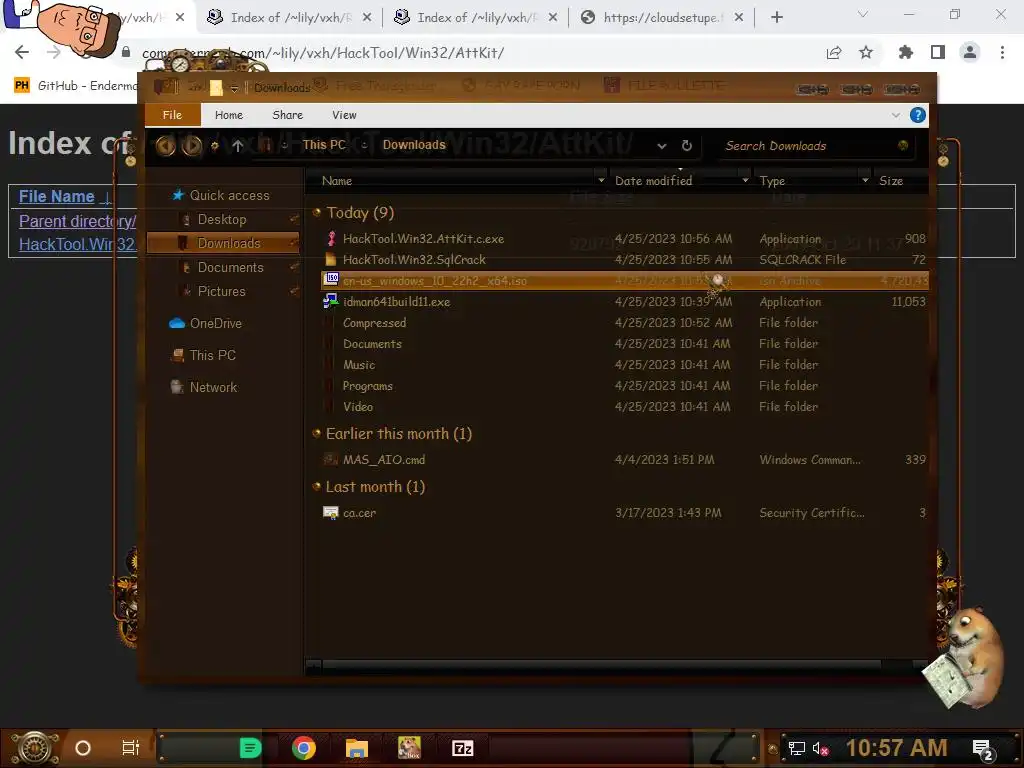Open the File ribbon tab
Screen dimensions: 1024x768
tap(172, 115)
